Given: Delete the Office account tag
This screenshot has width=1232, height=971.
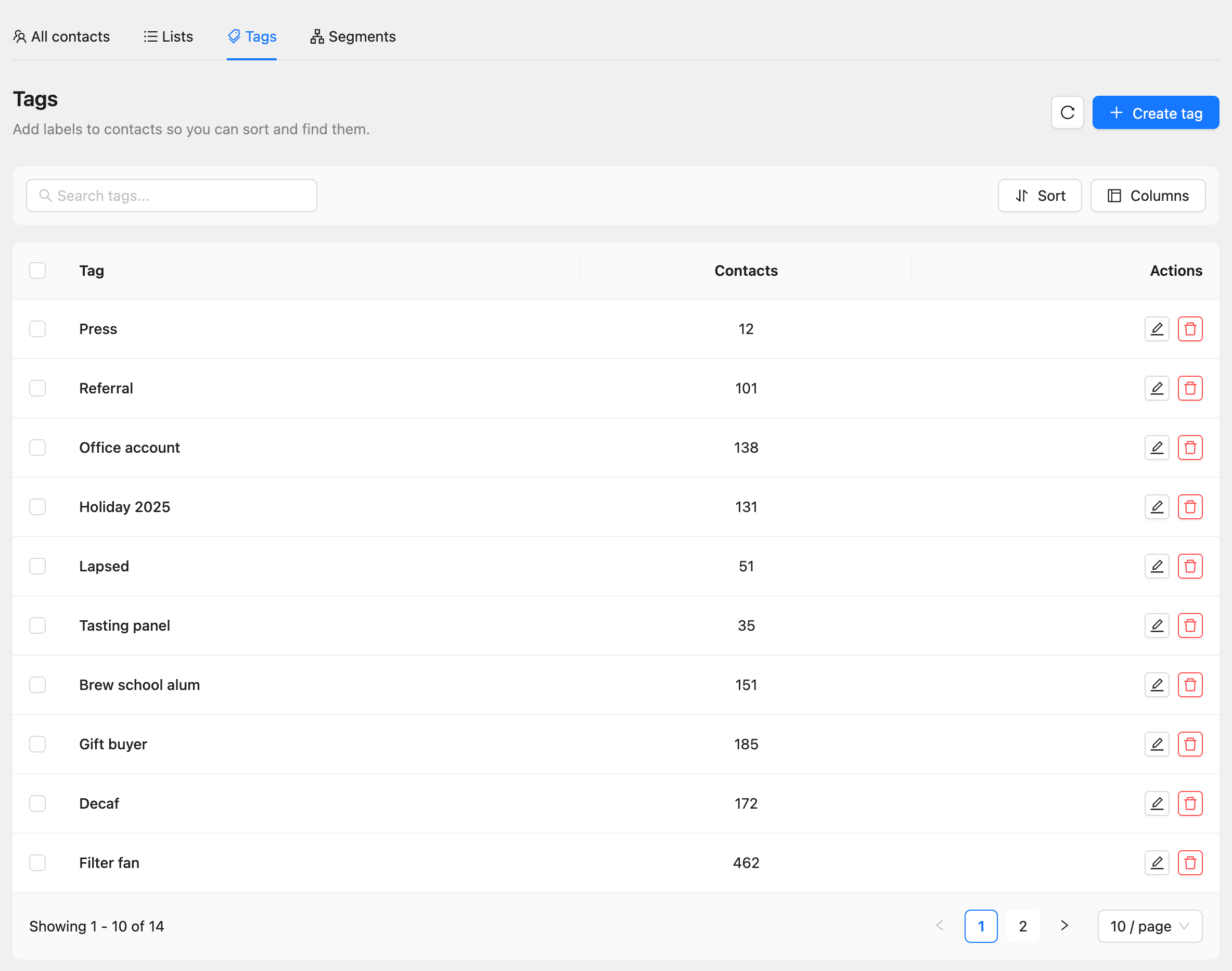Looking at the screenshot, I should pos(1190,448).
